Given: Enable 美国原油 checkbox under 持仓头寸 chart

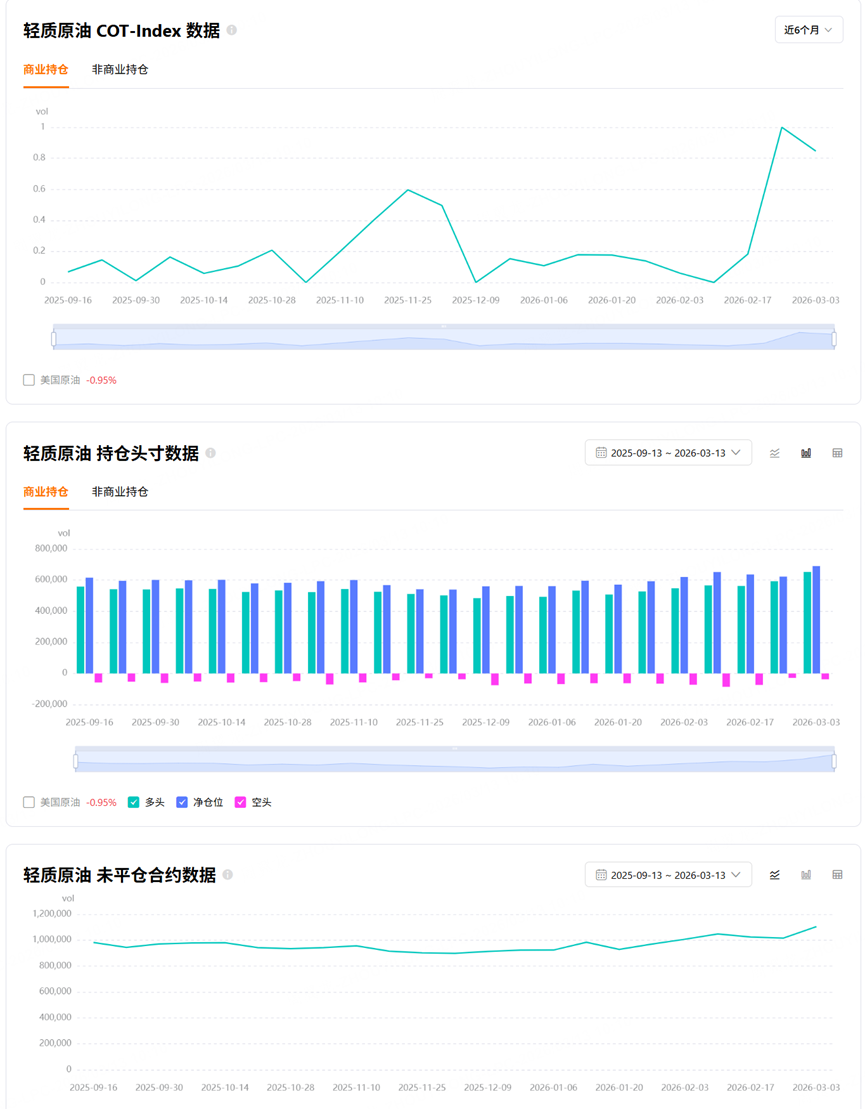Looking at the screenshot, I should 29,802.
